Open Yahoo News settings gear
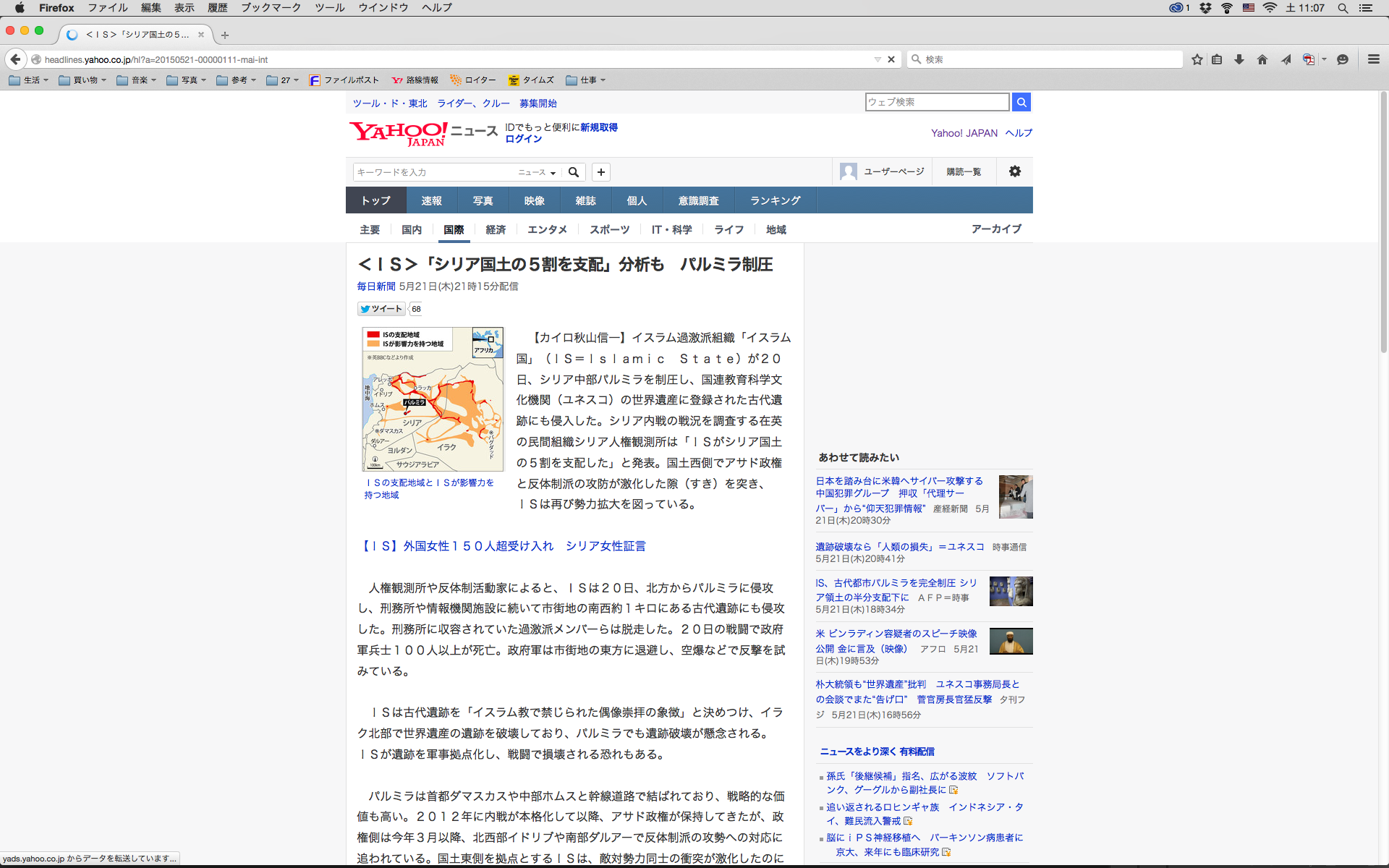The width and height of the screenshot is (1389, 868). pyautogui.click(x=1015, y=171)
